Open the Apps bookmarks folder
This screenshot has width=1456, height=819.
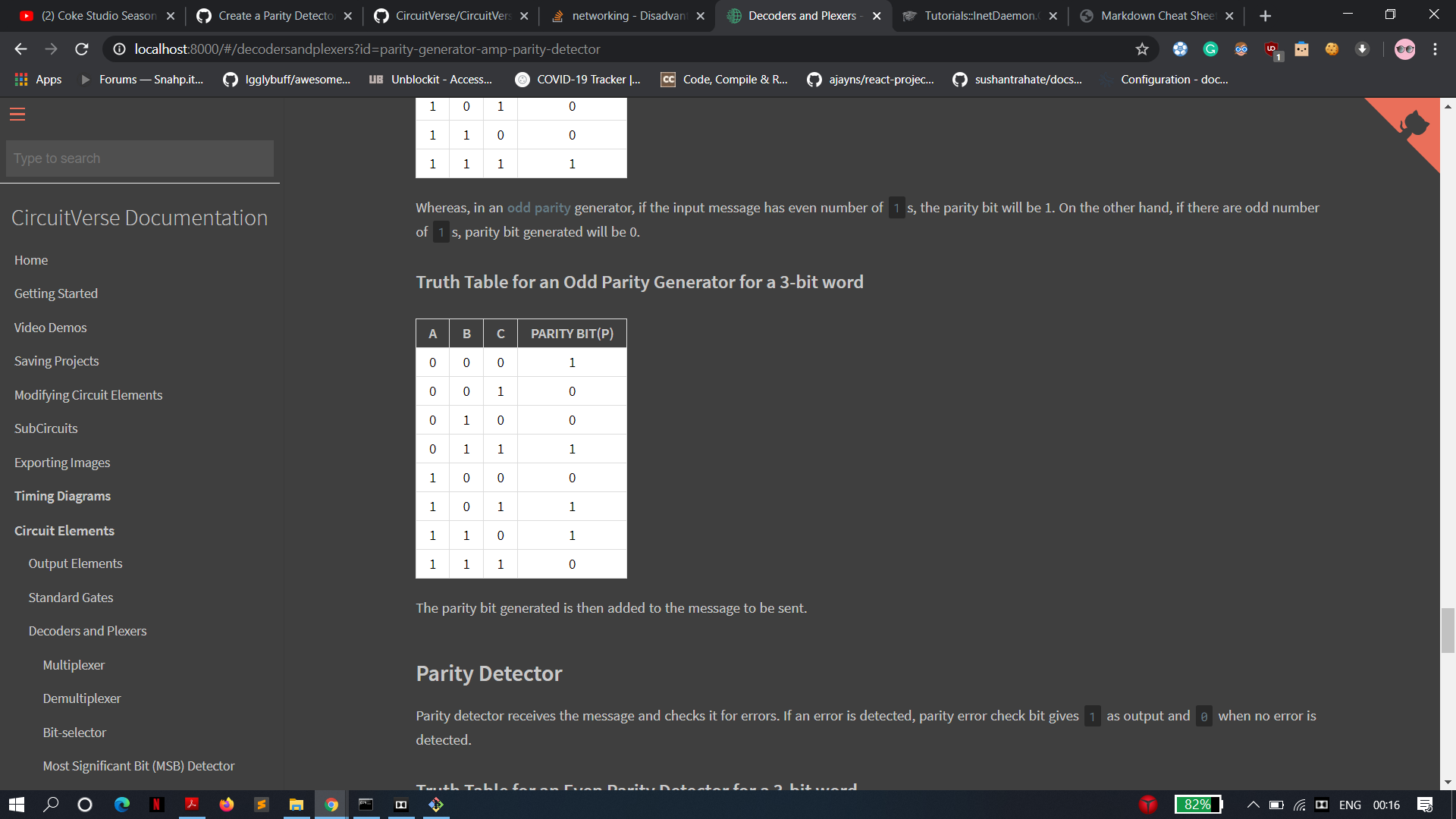[37, 79]
